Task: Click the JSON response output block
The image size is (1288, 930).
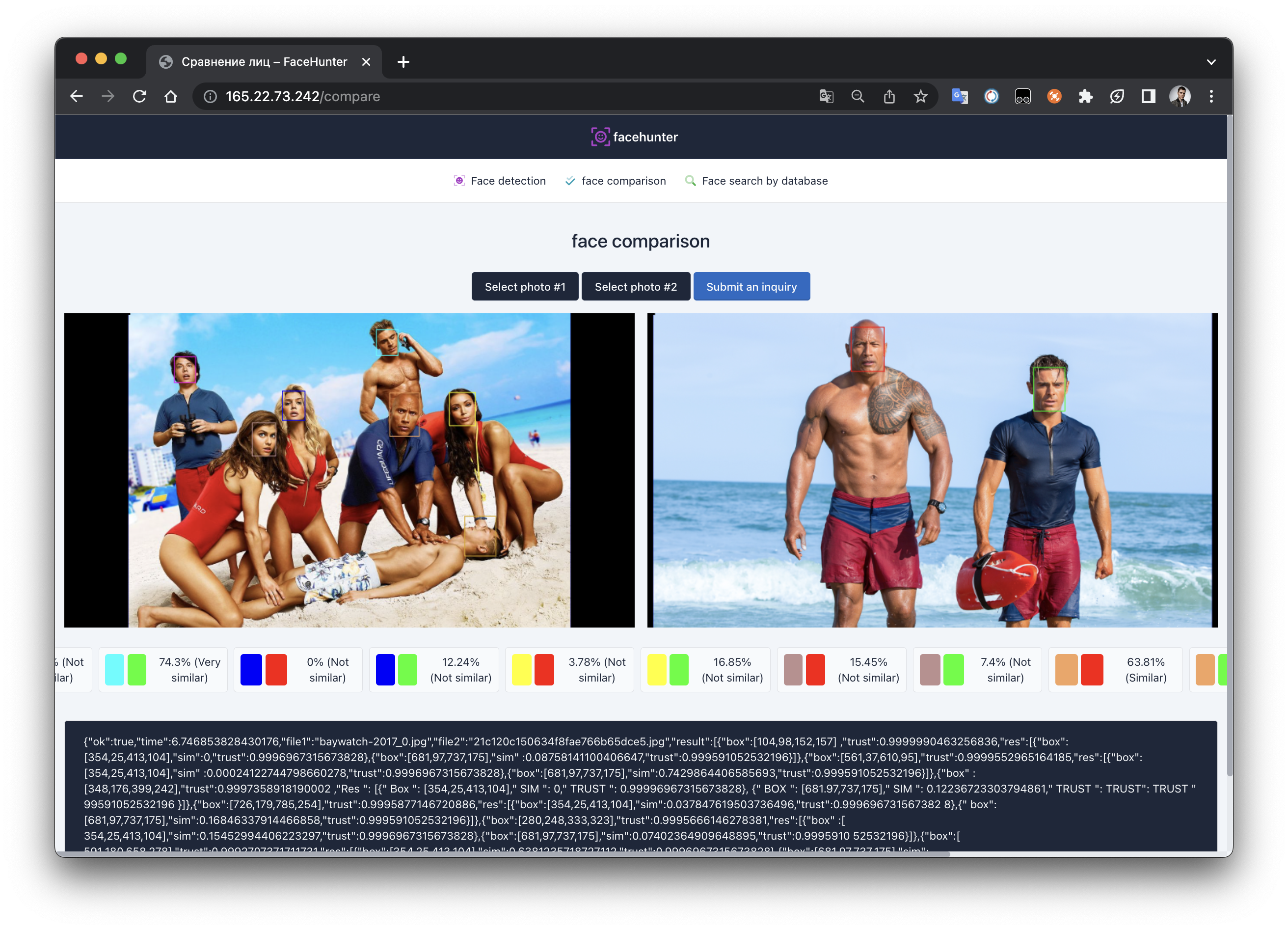Action: point(641,786)
